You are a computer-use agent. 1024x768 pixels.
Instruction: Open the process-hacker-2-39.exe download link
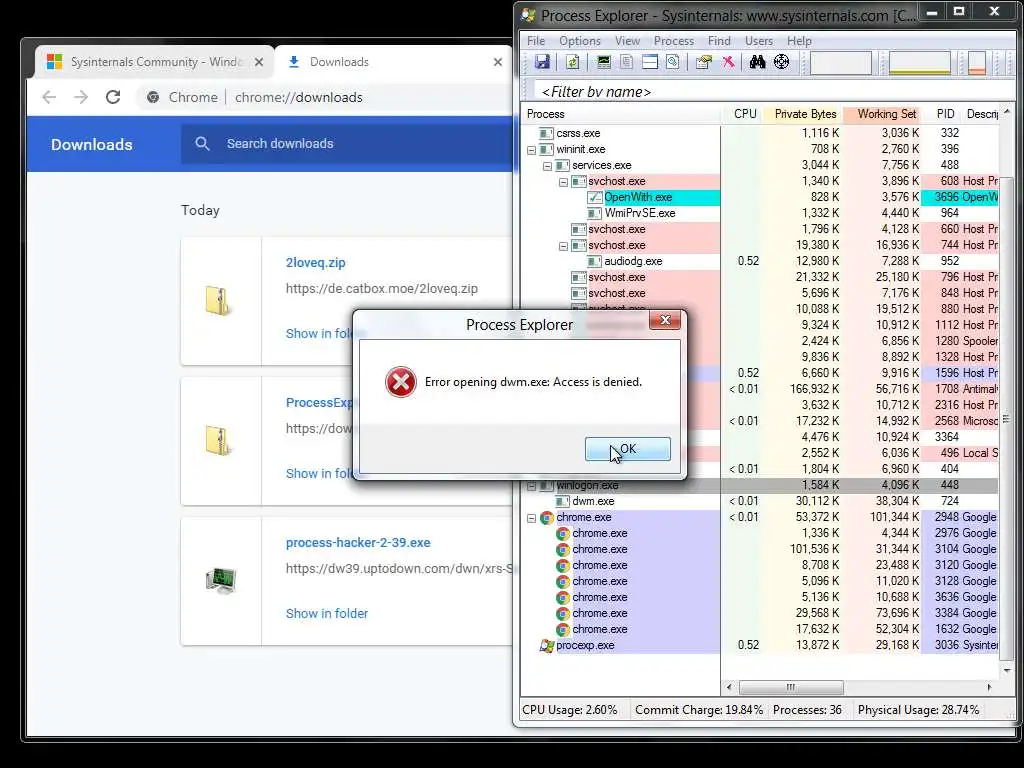[358, 543]
